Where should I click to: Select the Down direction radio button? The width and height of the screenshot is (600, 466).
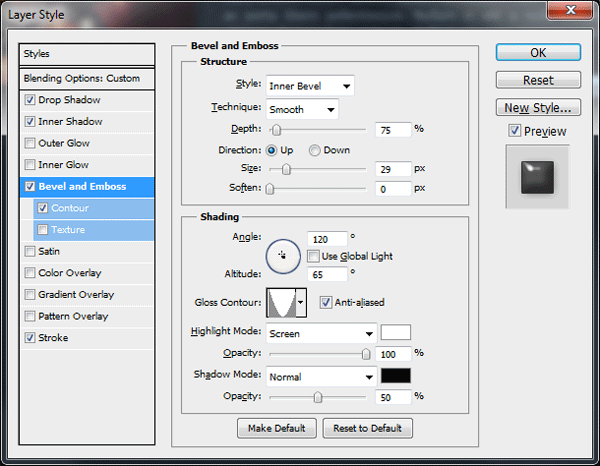pyautogui.click(x=315, y=150)
